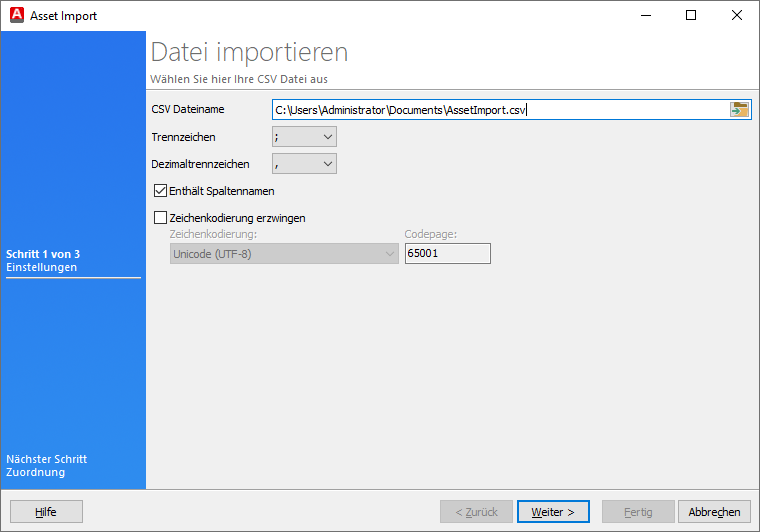
Task: Click the Trennzeichen label
Action: pyautogui.click(x=183, y=137)
